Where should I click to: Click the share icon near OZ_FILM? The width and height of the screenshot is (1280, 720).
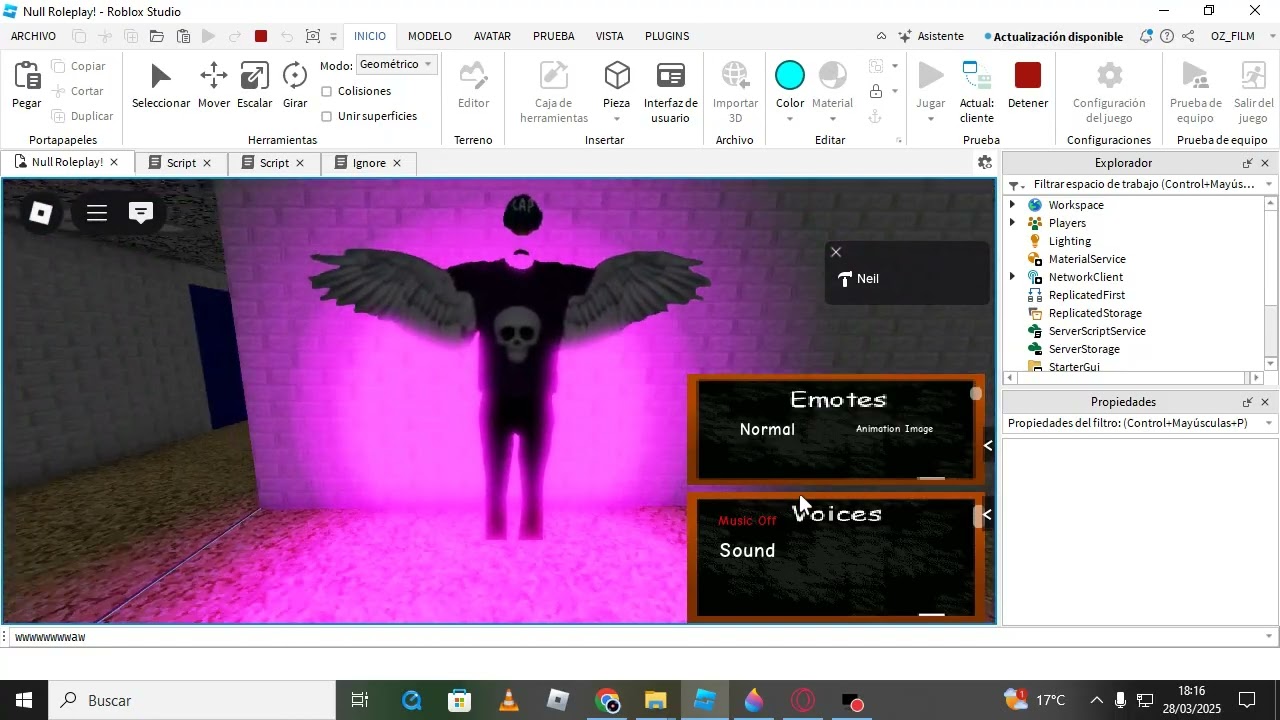[1188, 36]
